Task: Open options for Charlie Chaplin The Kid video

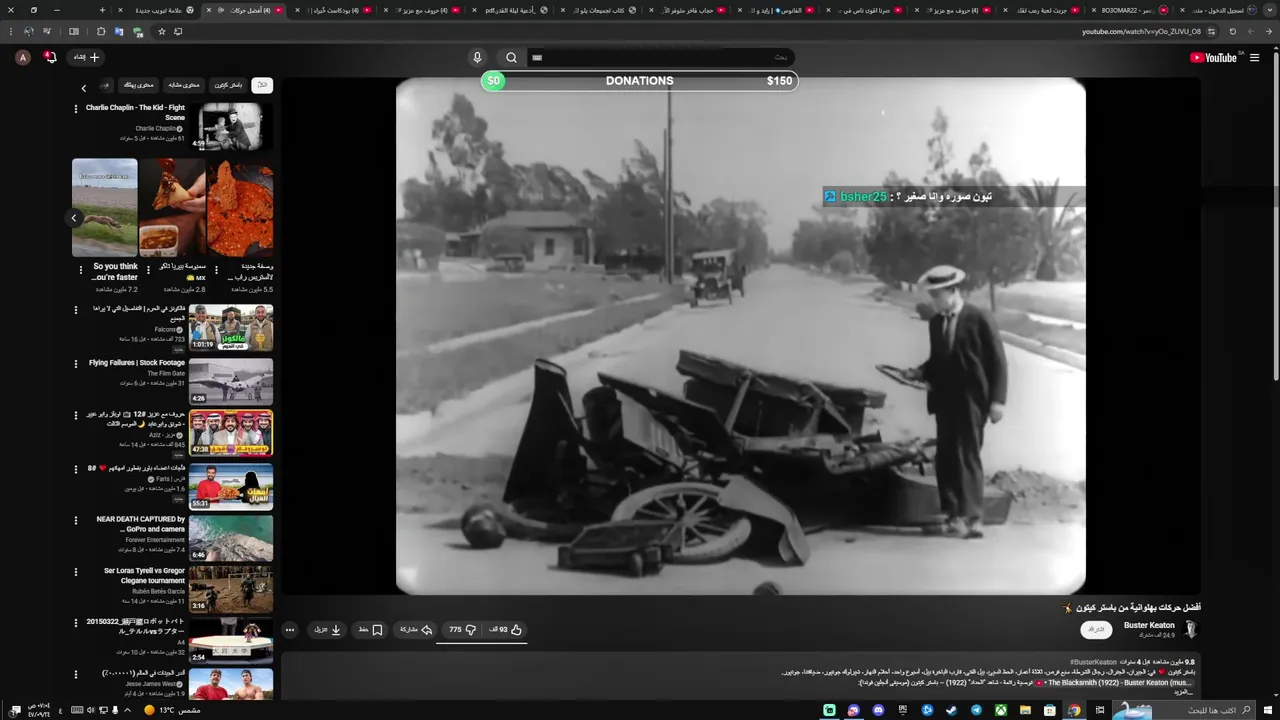Action: [x=75, y=108]
